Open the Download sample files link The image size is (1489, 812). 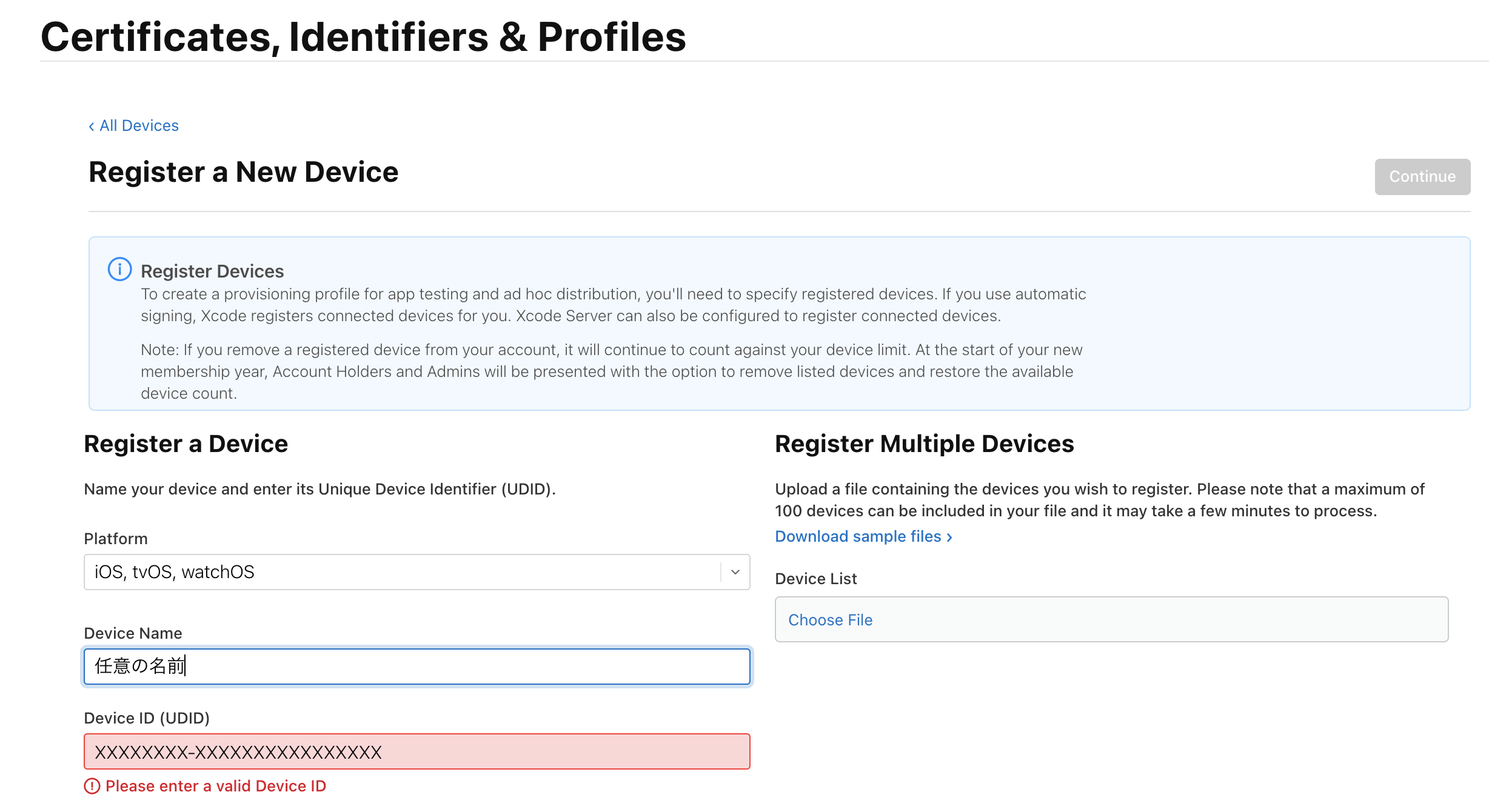[x=857, y=537]
